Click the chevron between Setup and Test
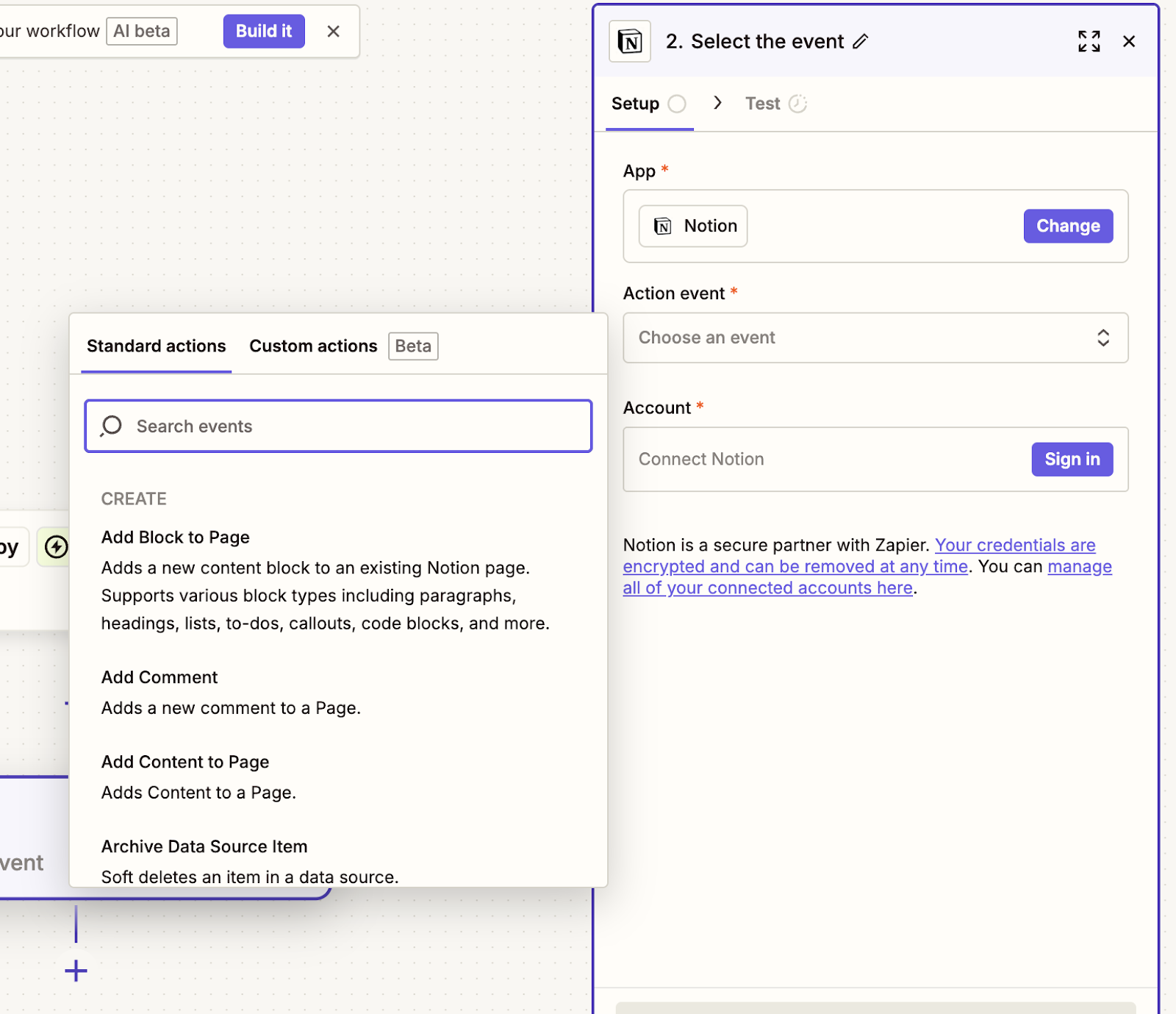 click(717, 104)
